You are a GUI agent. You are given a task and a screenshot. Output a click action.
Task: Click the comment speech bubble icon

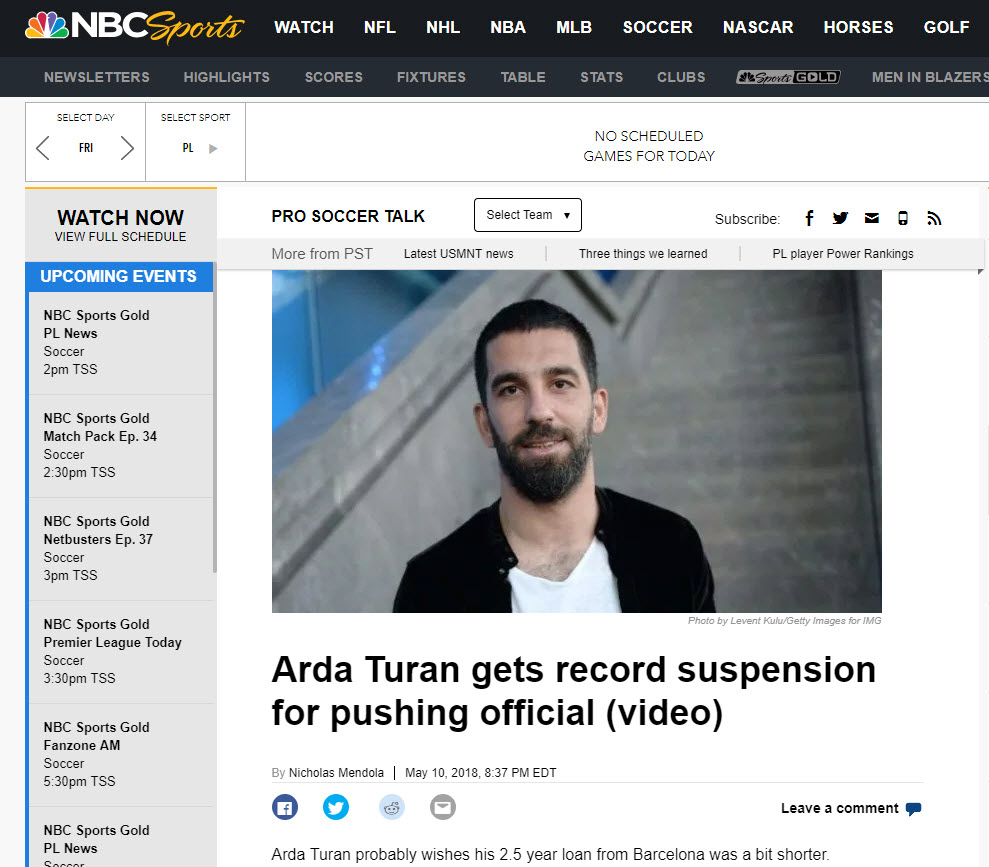coord(914,808)
